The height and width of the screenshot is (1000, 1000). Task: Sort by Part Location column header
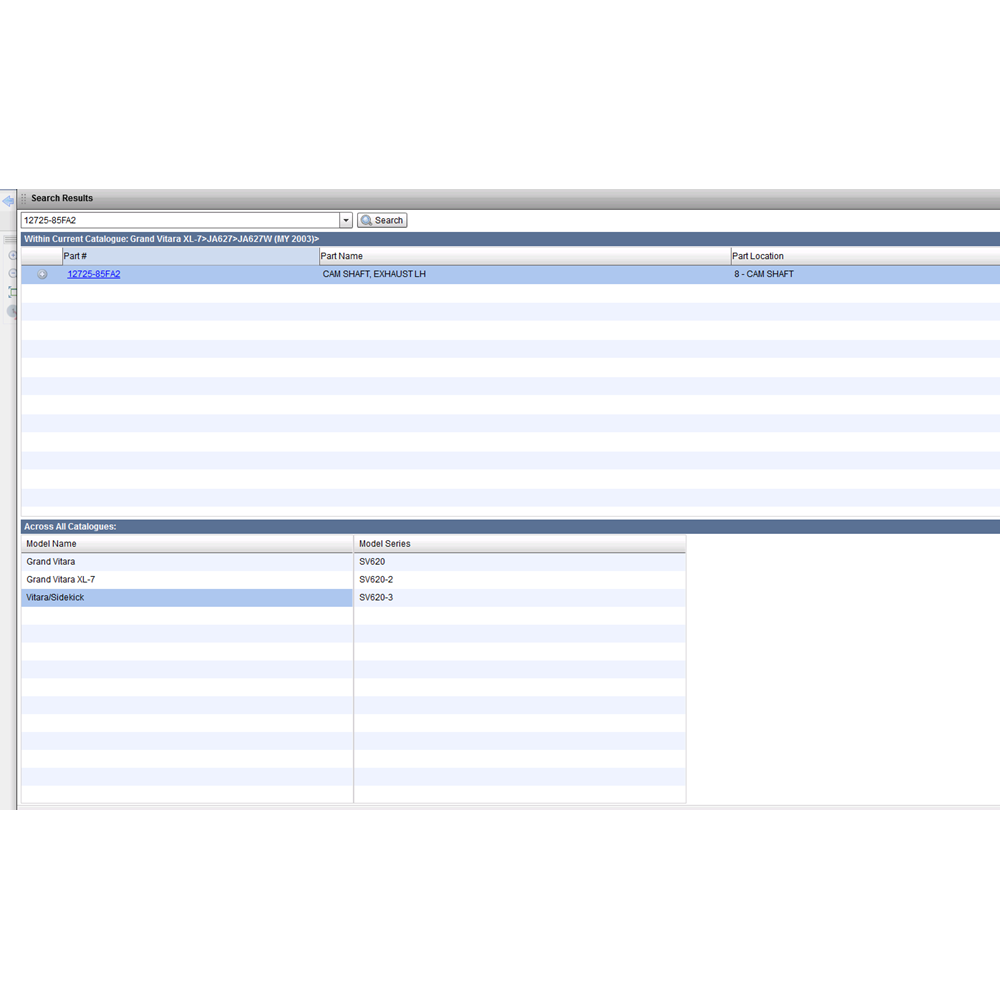tap(860, 256)
